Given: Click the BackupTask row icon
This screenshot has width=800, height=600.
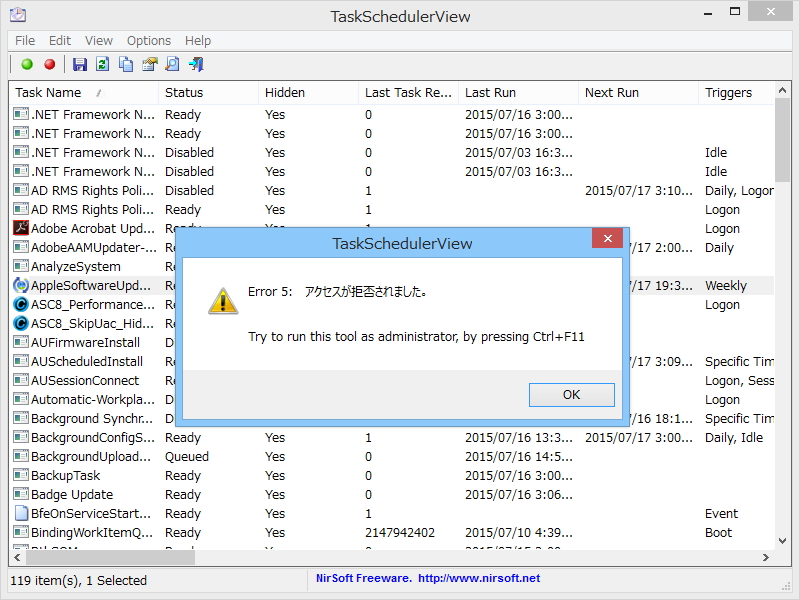Looking at the screenshot, I should click(21, 475).
